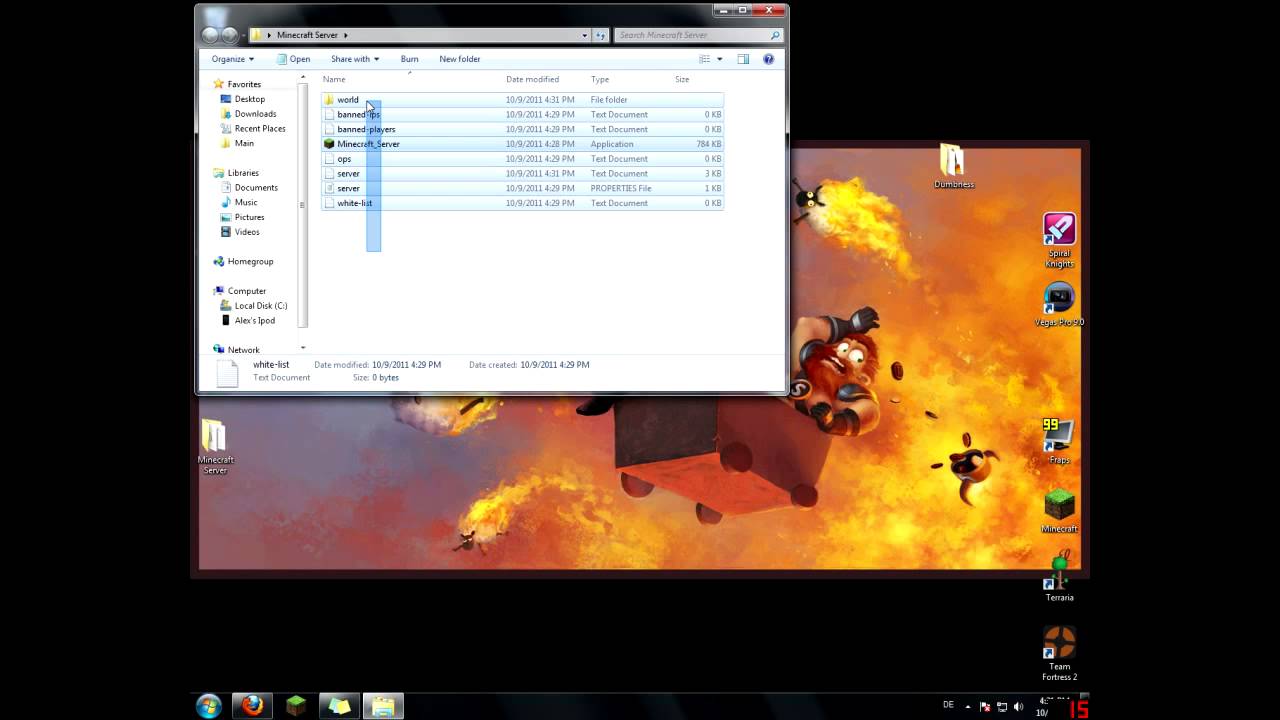This screenshot has height=720, width=1280.
Task: Click the Back navigation arrow in Explorer
Action: (x=209, y=35)
